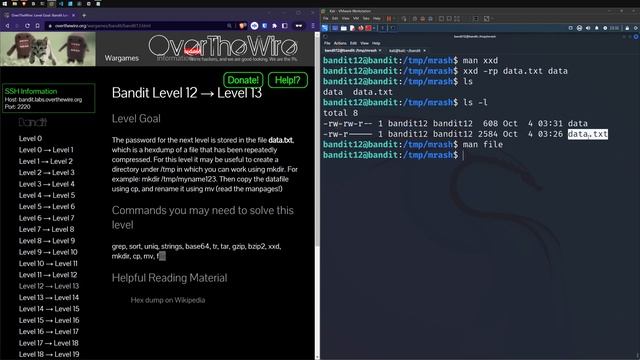640x360 pixels.
Task: Enter VMware full screen mode
Action: point(457,18)
